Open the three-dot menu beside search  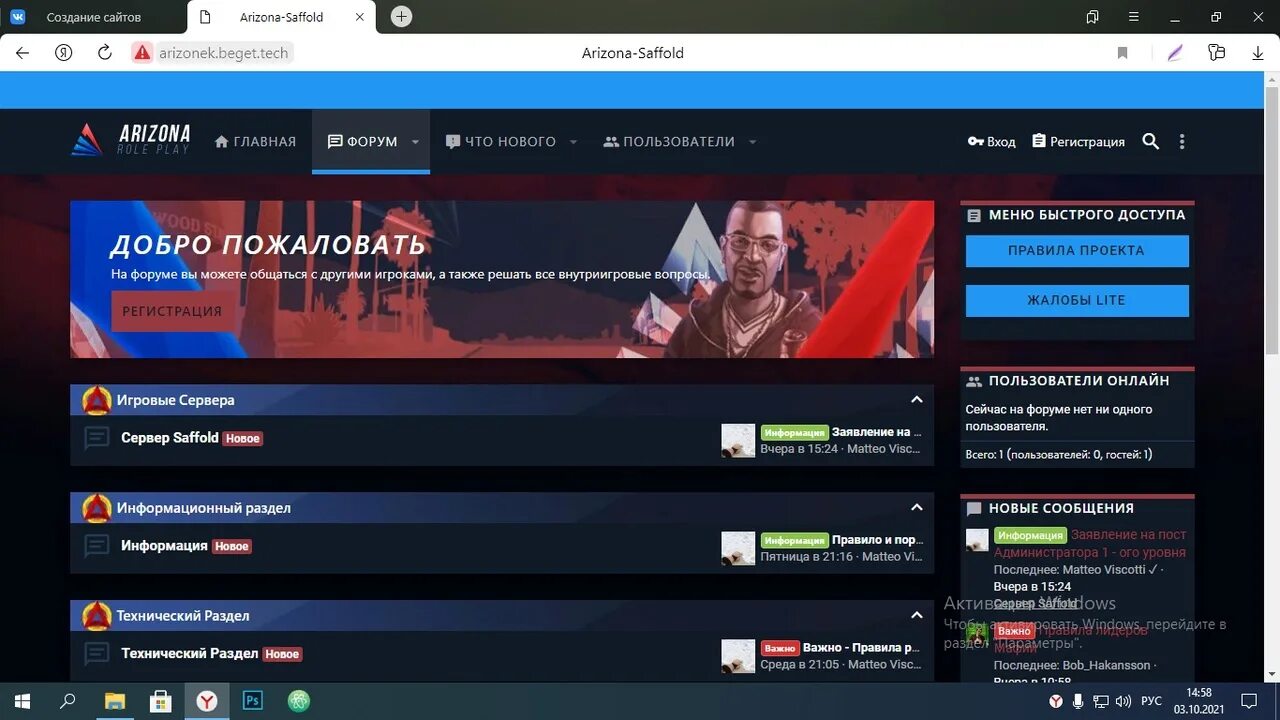click(x=1181, y=141)
